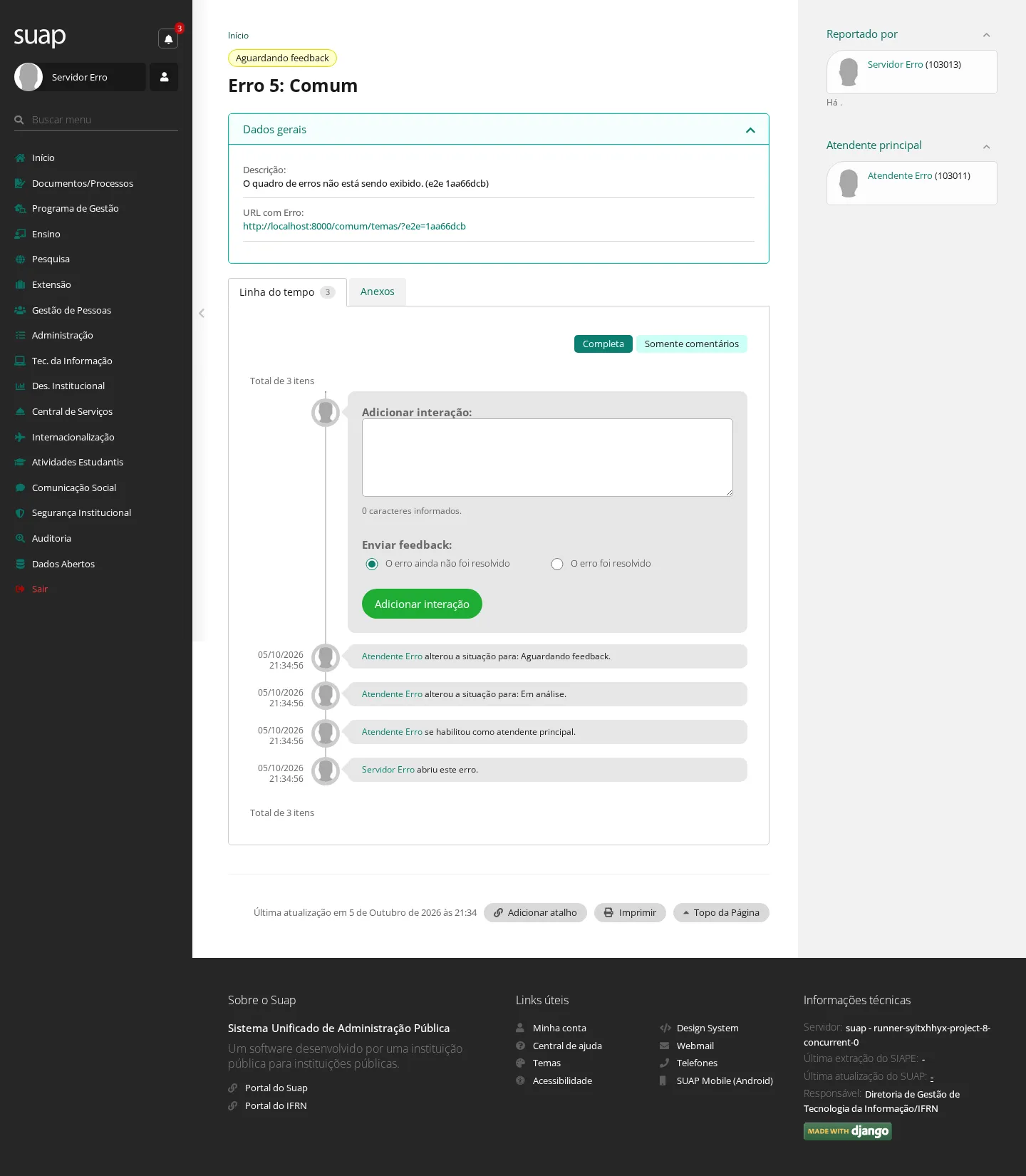Open the localhost URL com Erro link
Image resolution: width=1026 pixels, height=1176 pixels.
click(x=354, y=227)
